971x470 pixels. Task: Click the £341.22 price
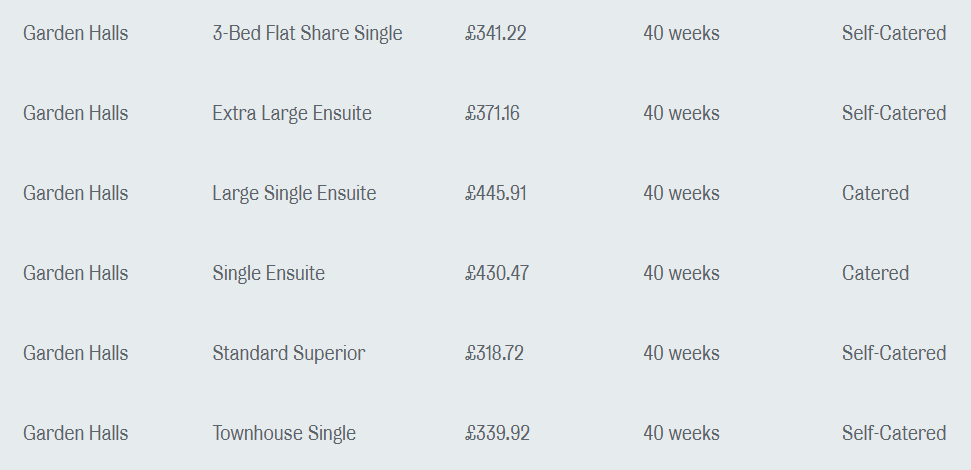496,33
